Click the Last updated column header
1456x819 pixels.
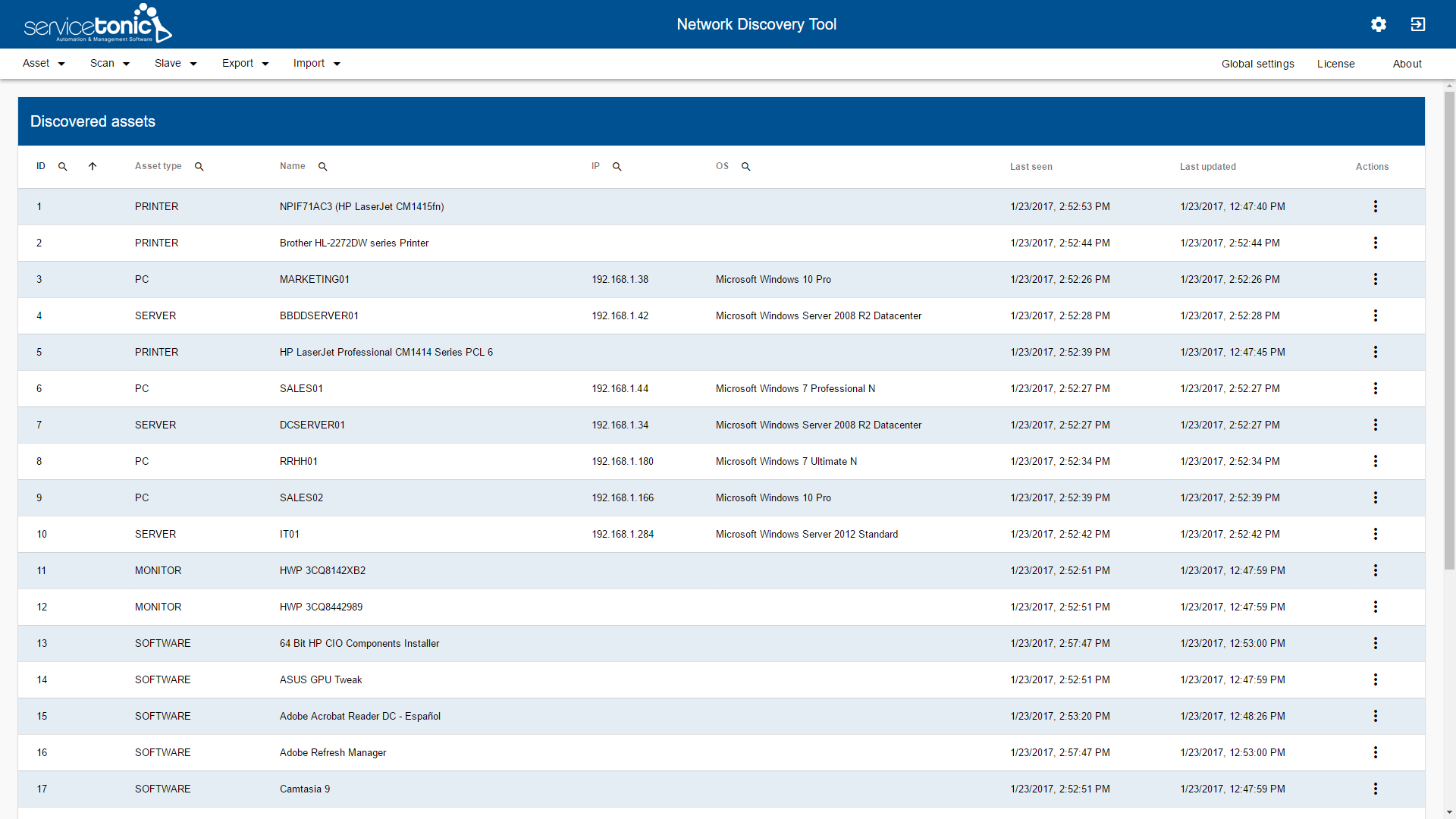1207,167
